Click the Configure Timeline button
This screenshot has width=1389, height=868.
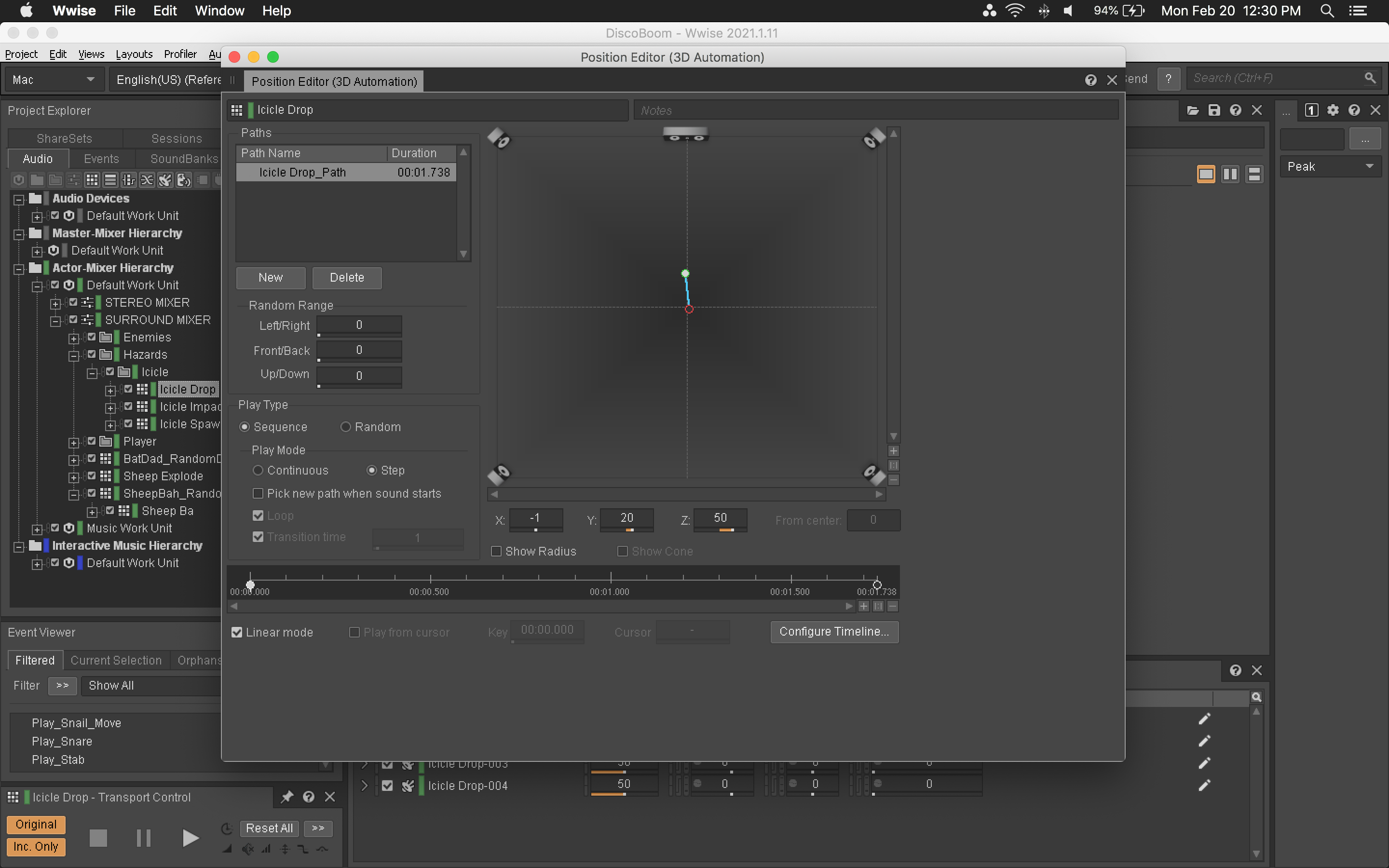coord(834,631)
